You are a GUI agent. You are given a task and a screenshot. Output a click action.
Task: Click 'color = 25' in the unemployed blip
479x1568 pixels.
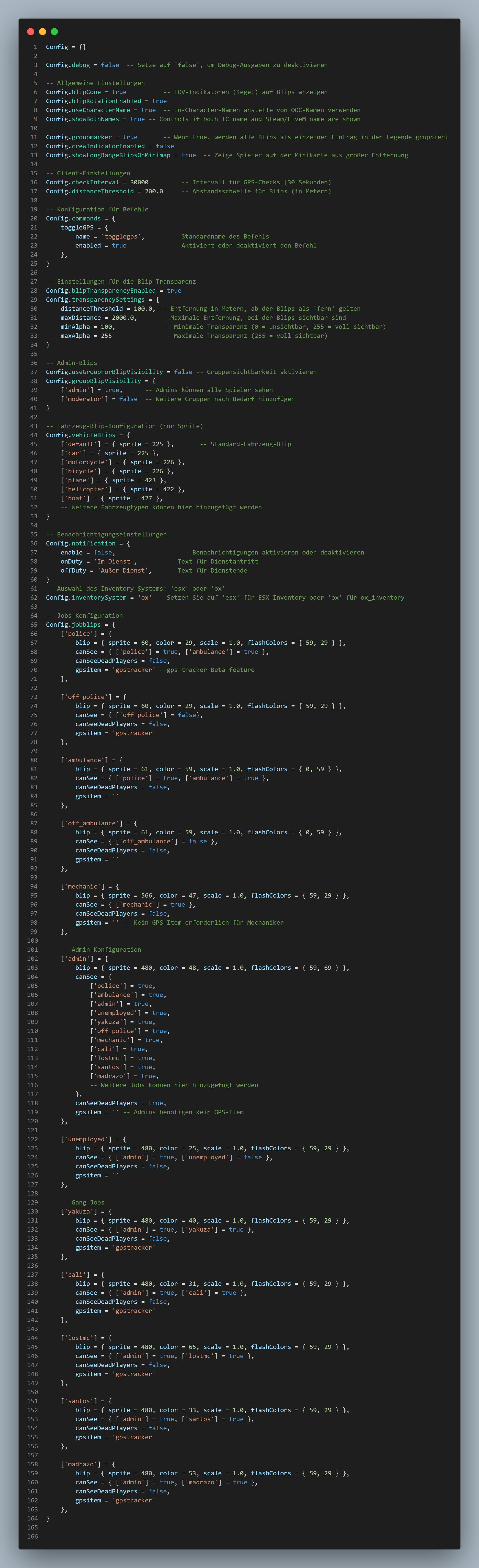pyautogui.click(x=178, y=1149)
